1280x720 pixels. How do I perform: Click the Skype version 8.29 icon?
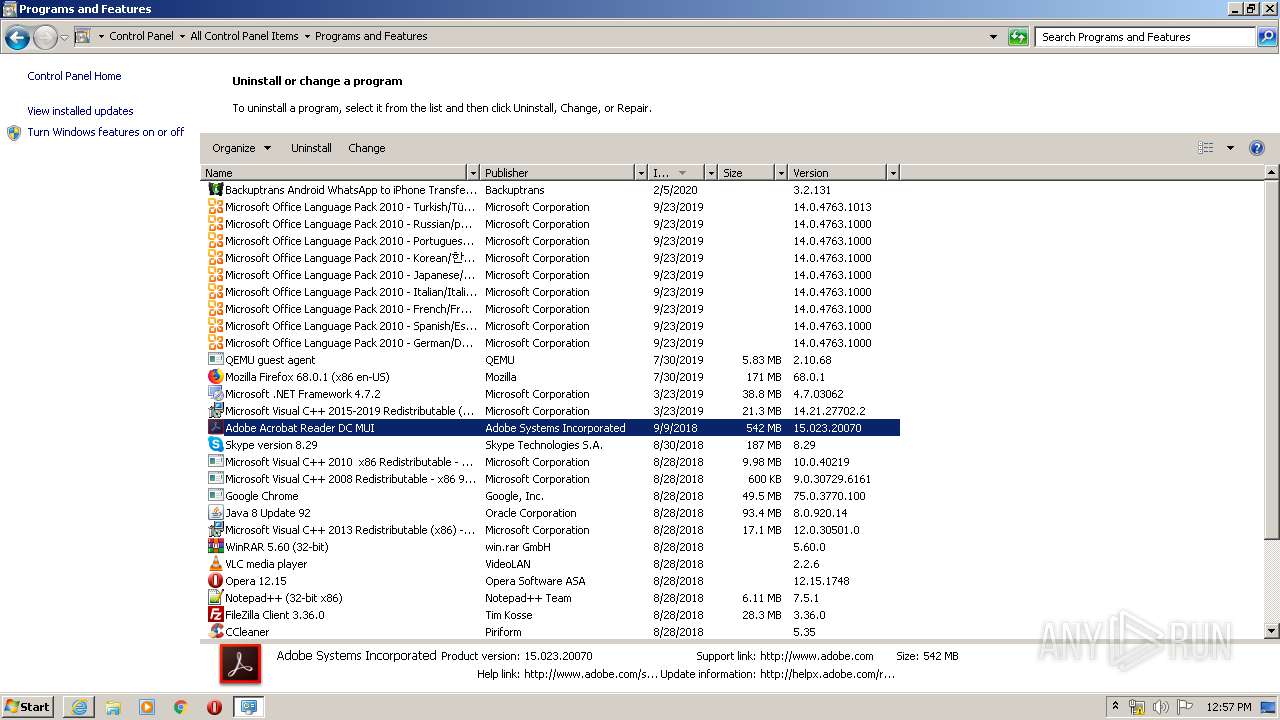click(215, 445)
